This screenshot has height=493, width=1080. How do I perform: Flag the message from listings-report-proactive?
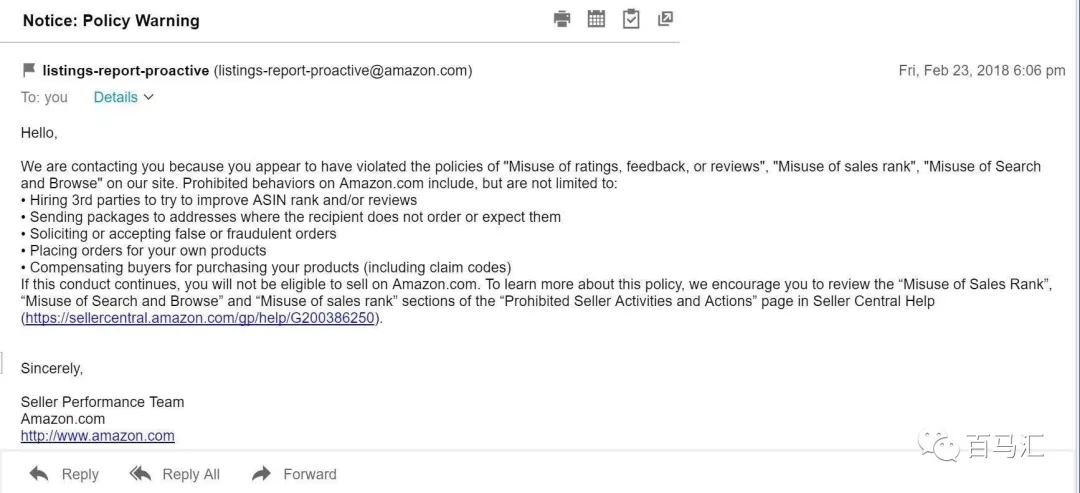[x=28, y=70]
